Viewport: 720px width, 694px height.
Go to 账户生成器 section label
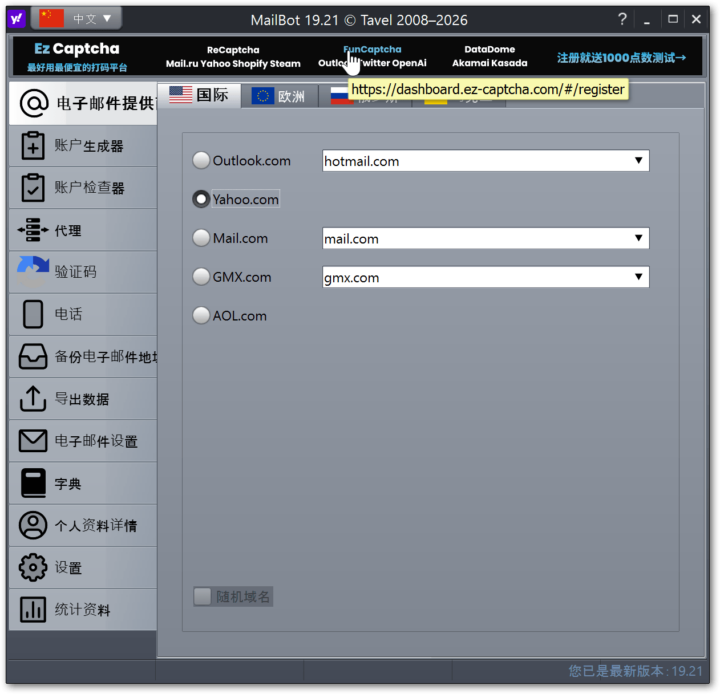coord(89,146)
